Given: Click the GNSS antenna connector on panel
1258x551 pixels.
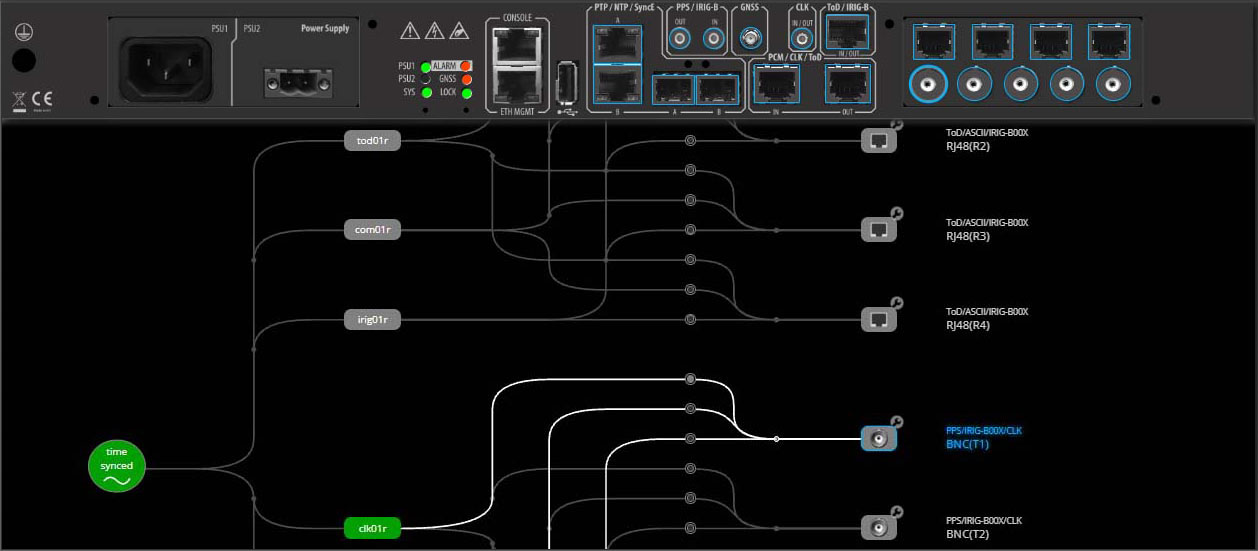Looking at the screenshot, I should [748, 39].
